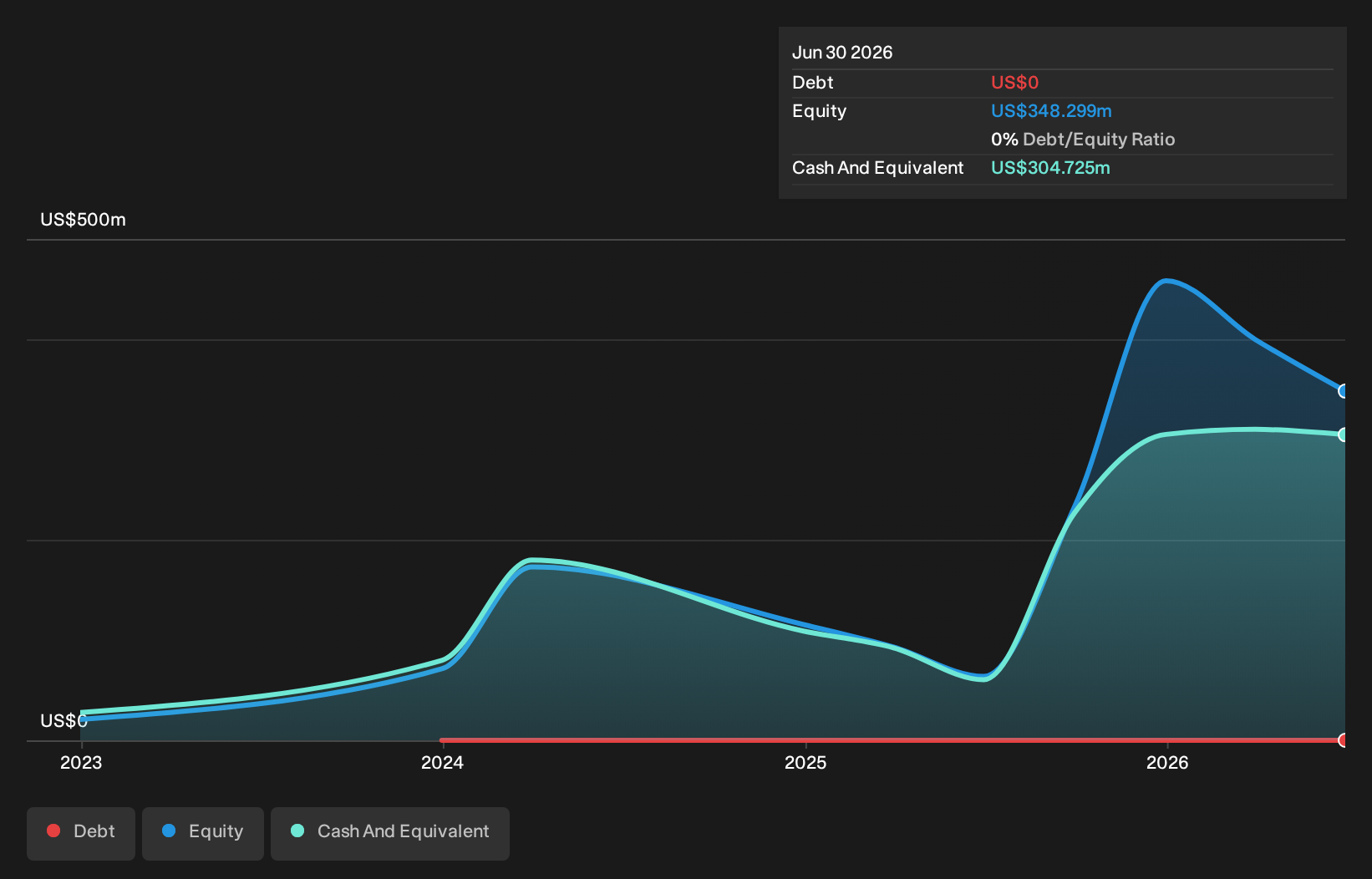This screenshot has height=879, width=1372.
Task: Click the 0% Debt/Equity Ratio text
Action: pos(1083,140)
